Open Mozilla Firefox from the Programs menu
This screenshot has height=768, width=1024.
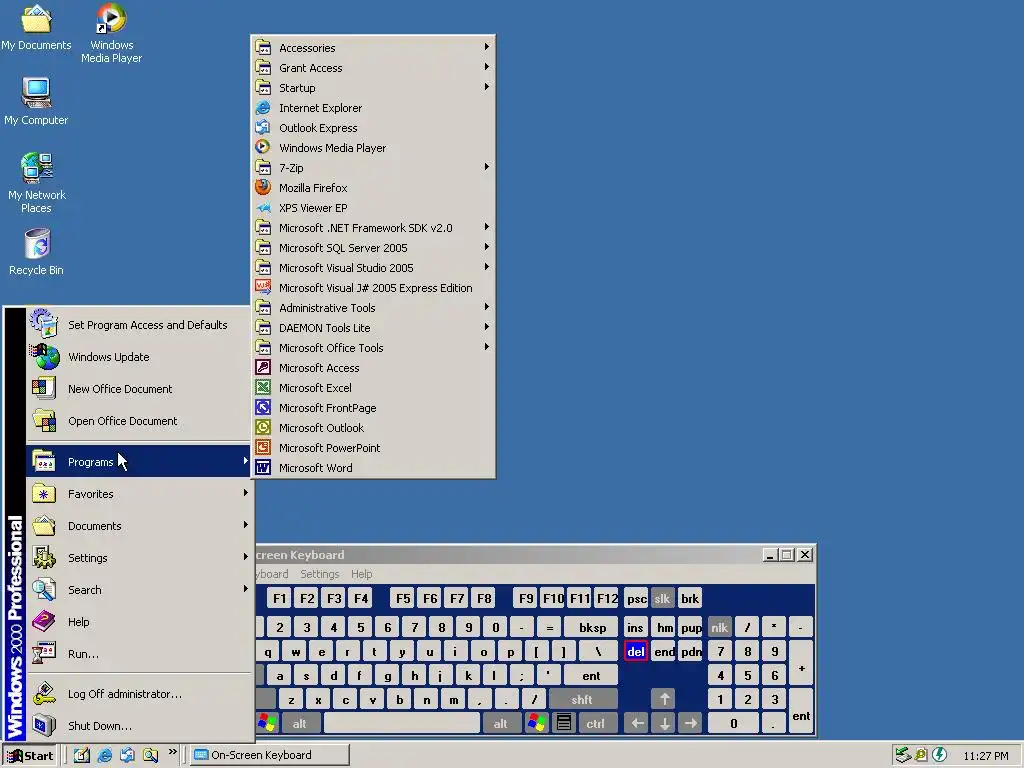(373, 188)
